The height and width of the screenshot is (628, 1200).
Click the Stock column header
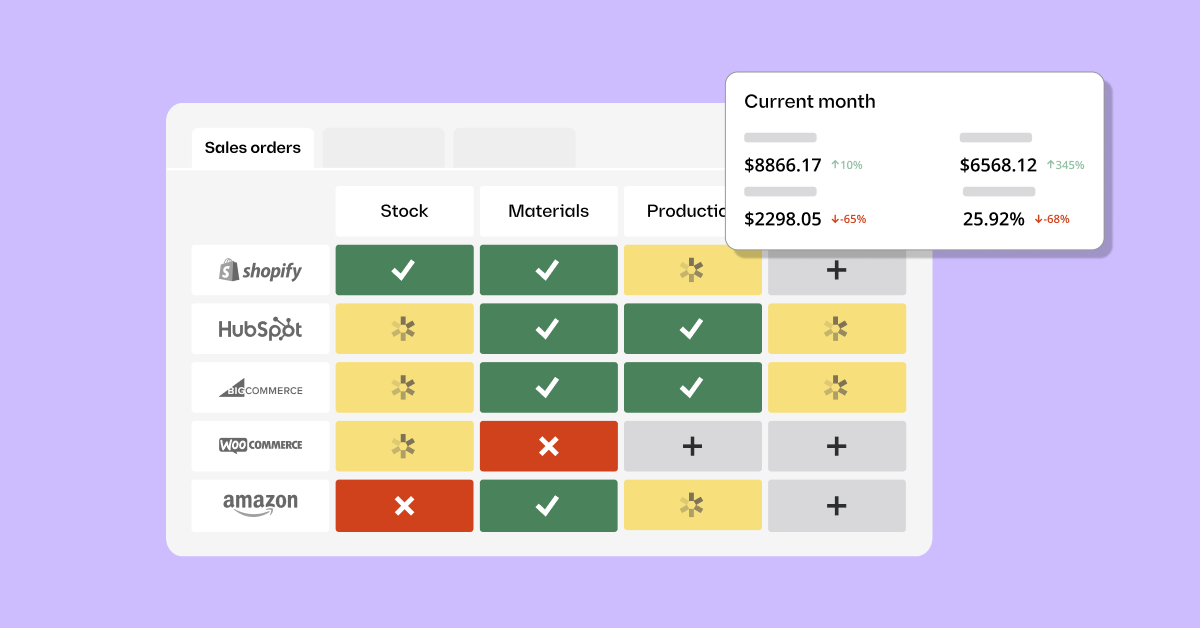[x=404, y=211]
